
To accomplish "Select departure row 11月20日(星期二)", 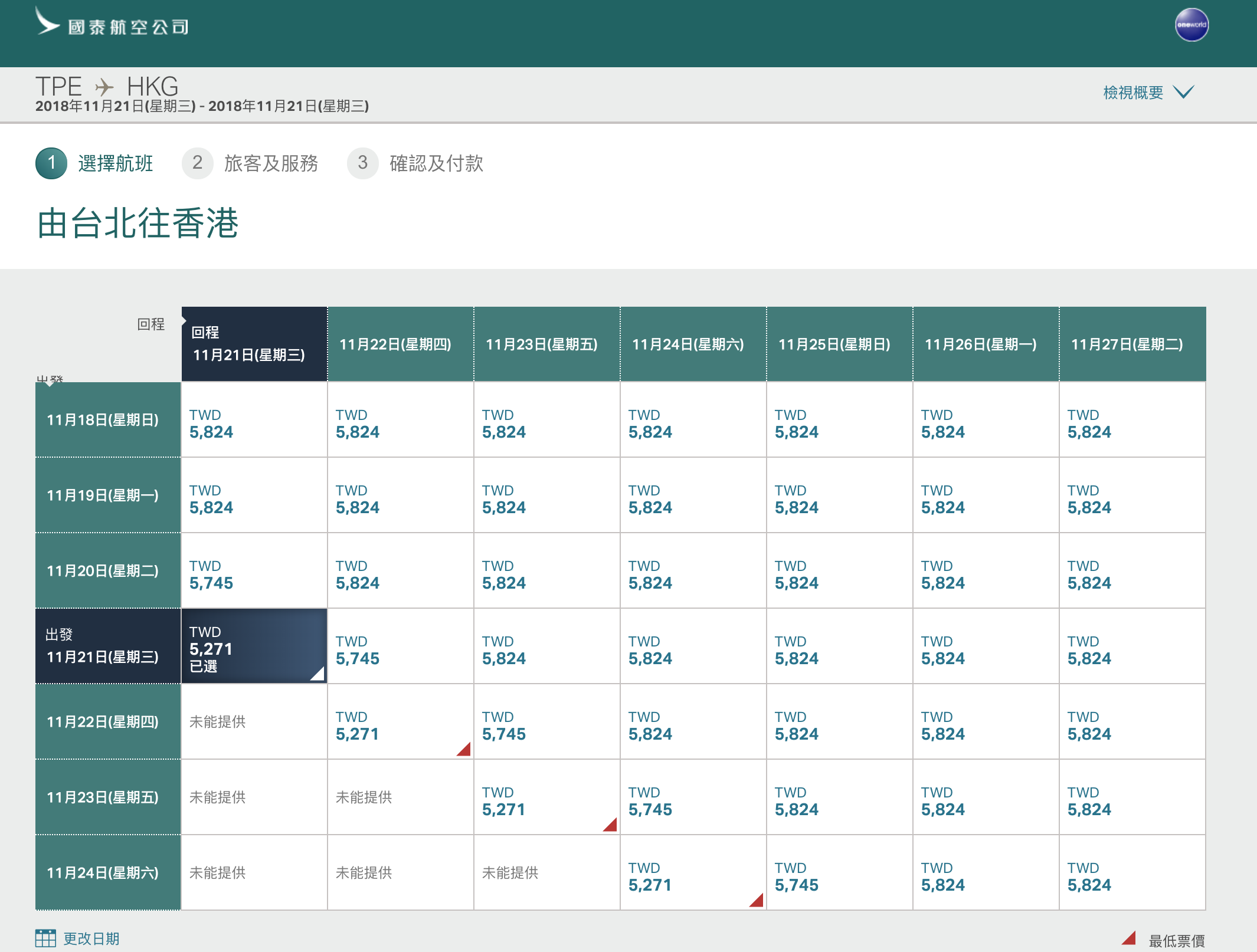I will pos(108,570).
